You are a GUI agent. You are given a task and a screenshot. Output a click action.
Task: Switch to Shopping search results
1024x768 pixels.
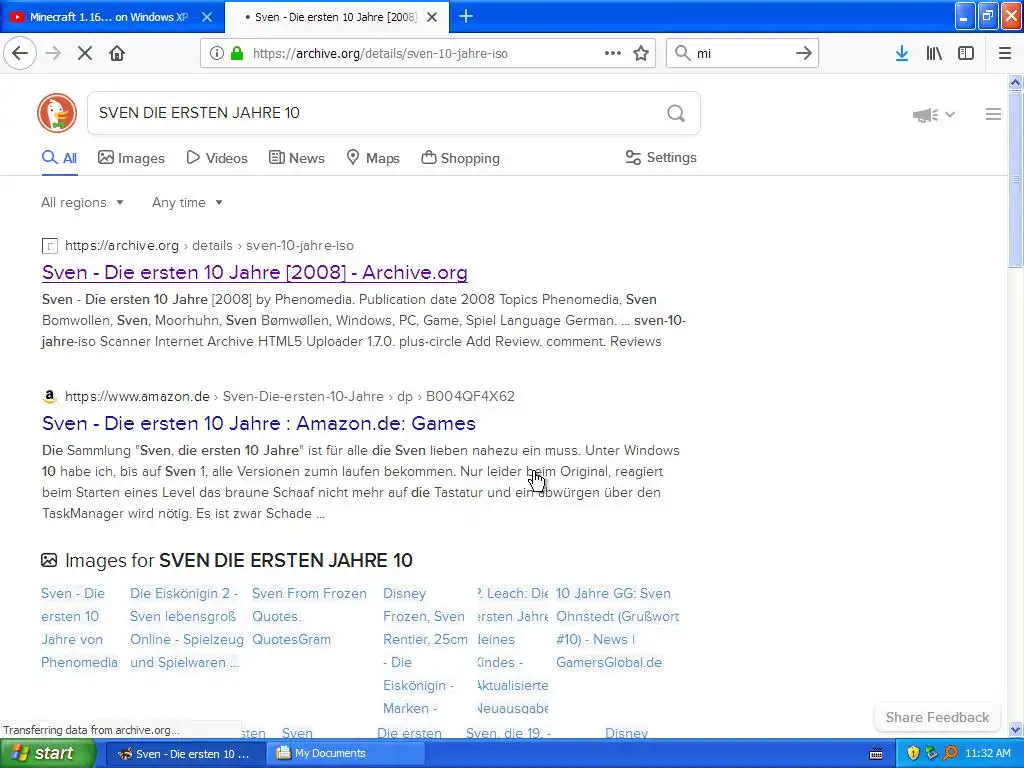(x=460, y=158)
